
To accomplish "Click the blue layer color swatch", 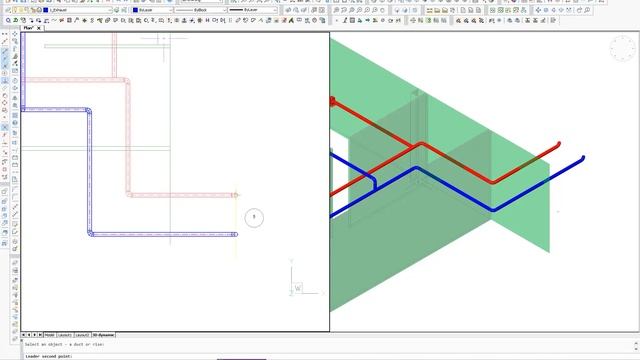I will [45, 10].
